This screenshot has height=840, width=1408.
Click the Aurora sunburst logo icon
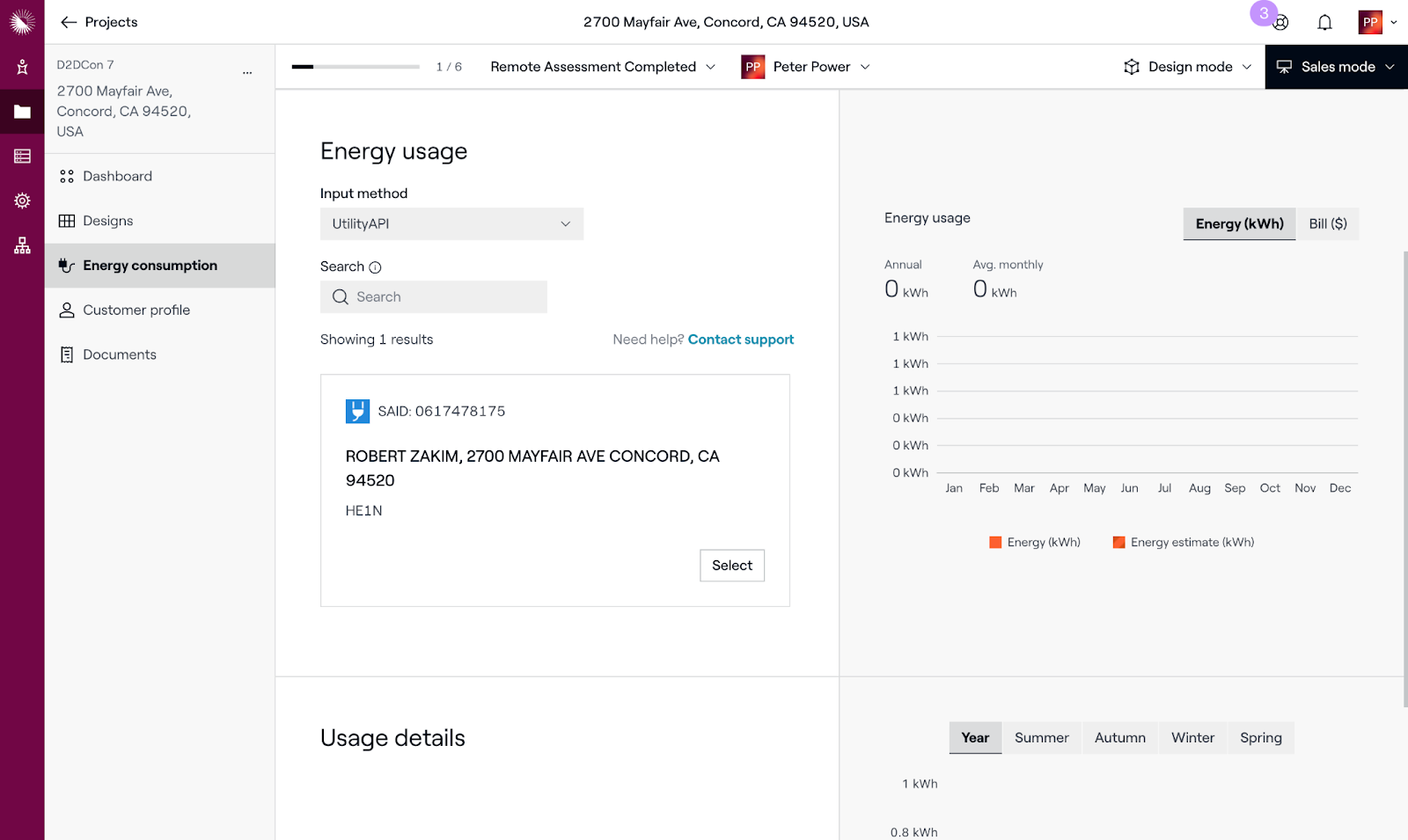[x=22, y=22]
